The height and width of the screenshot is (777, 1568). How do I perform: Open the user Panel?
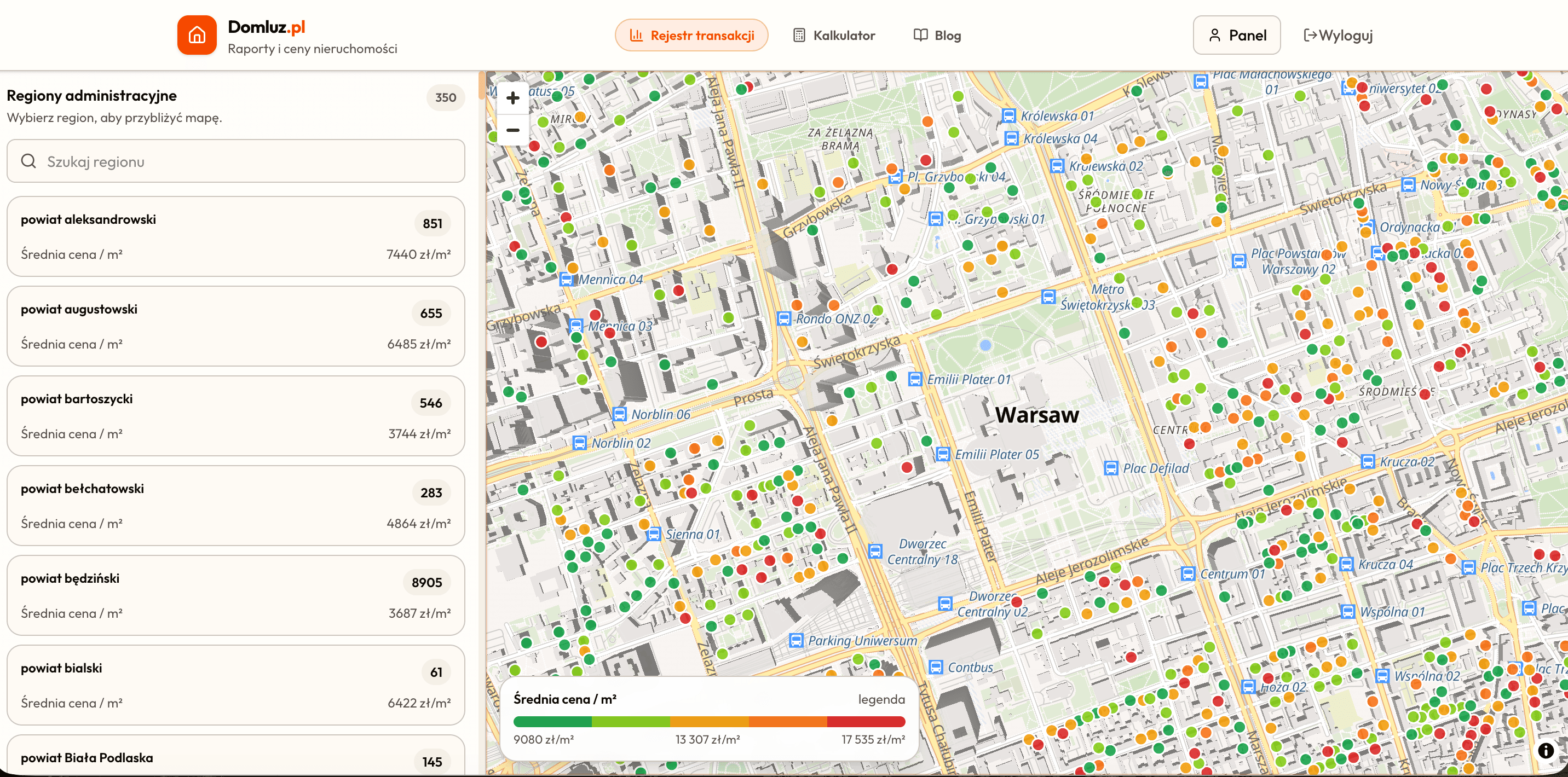(x=1237, y=35)
